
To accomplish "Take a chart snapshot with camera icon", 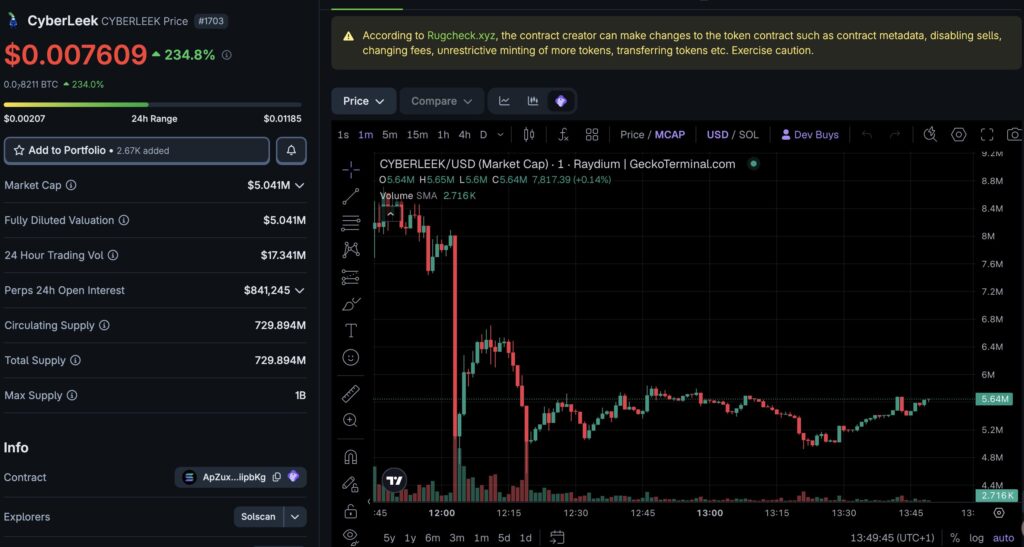I will 1014,134.
